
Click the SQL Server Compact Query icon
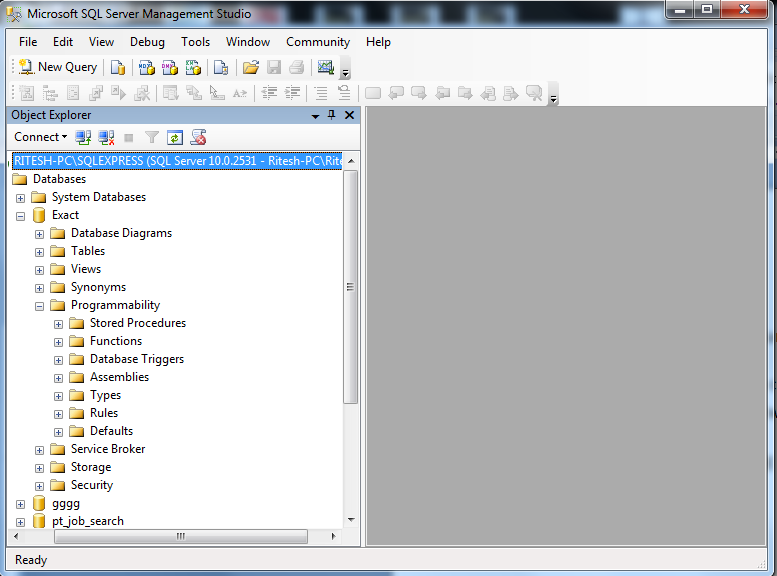point(221,67)
